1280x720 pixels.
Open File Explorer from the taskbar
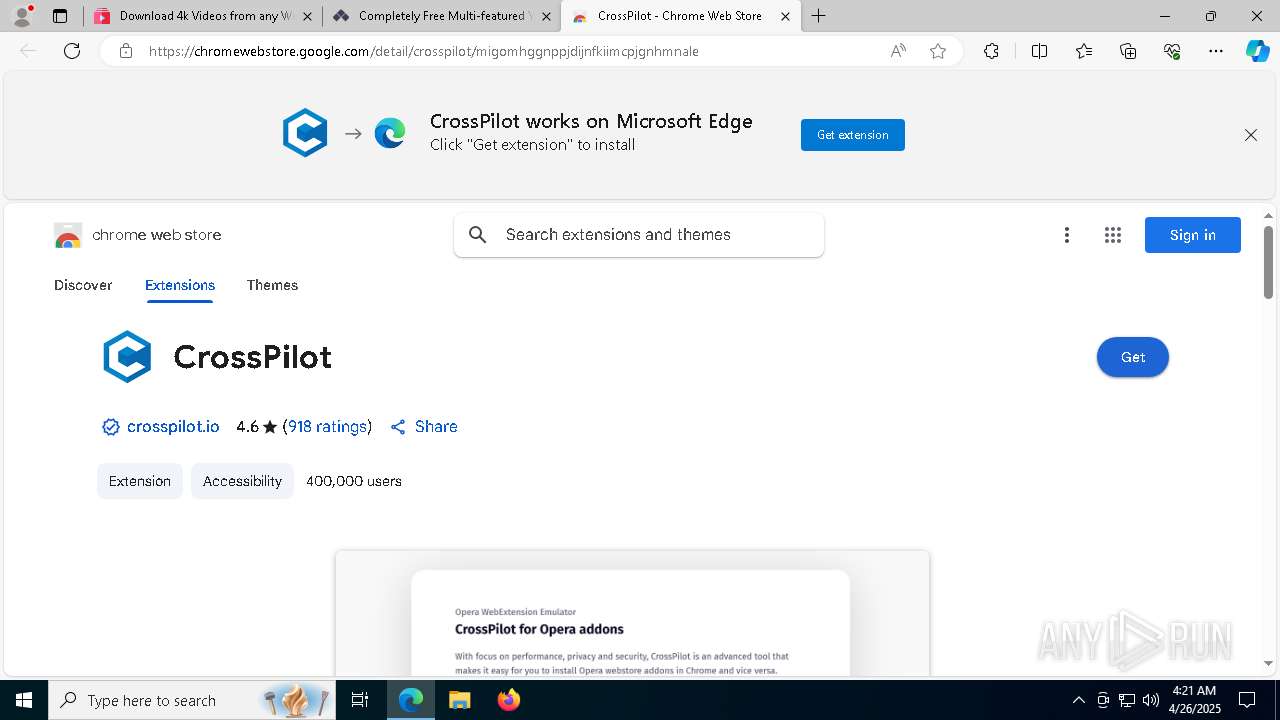(x=459, y=700)
